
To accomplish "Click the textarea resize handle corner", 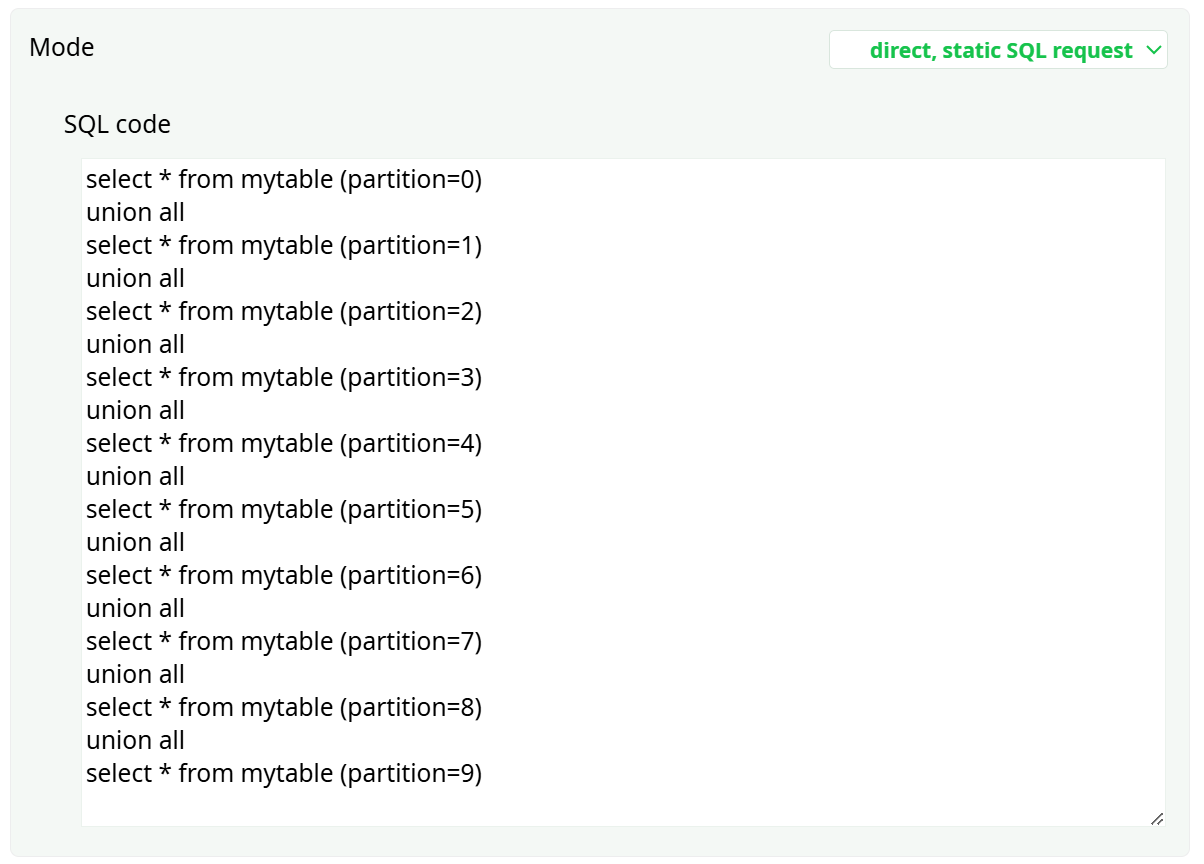I will click(x=1156, y=818).
